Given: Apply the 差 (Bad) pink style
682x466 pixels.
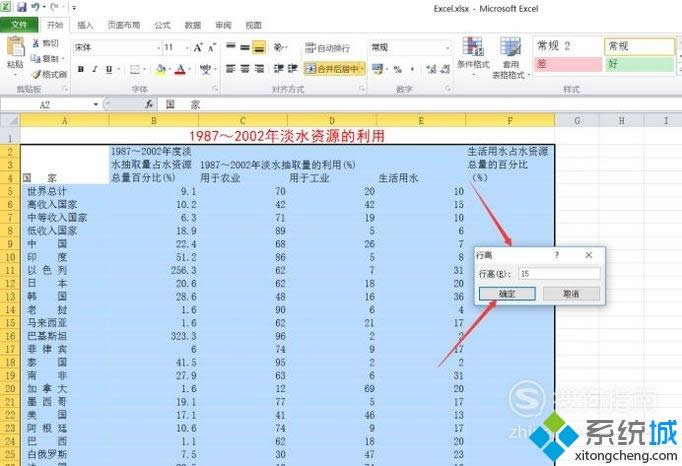Looking at the screenshot, I should pos(568,64).
